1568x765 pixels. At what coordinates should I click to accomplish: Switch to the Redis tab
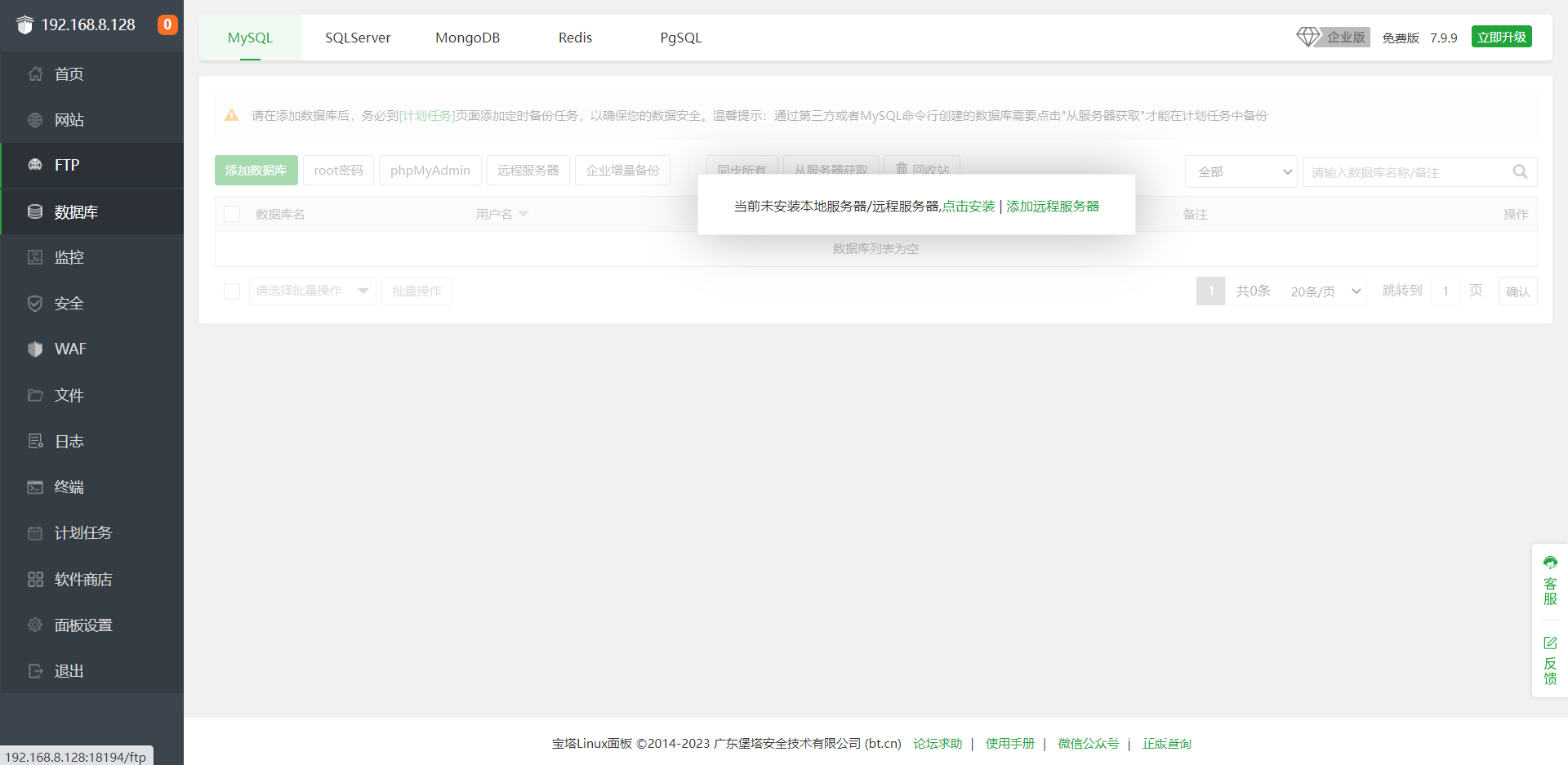[574, 37]
